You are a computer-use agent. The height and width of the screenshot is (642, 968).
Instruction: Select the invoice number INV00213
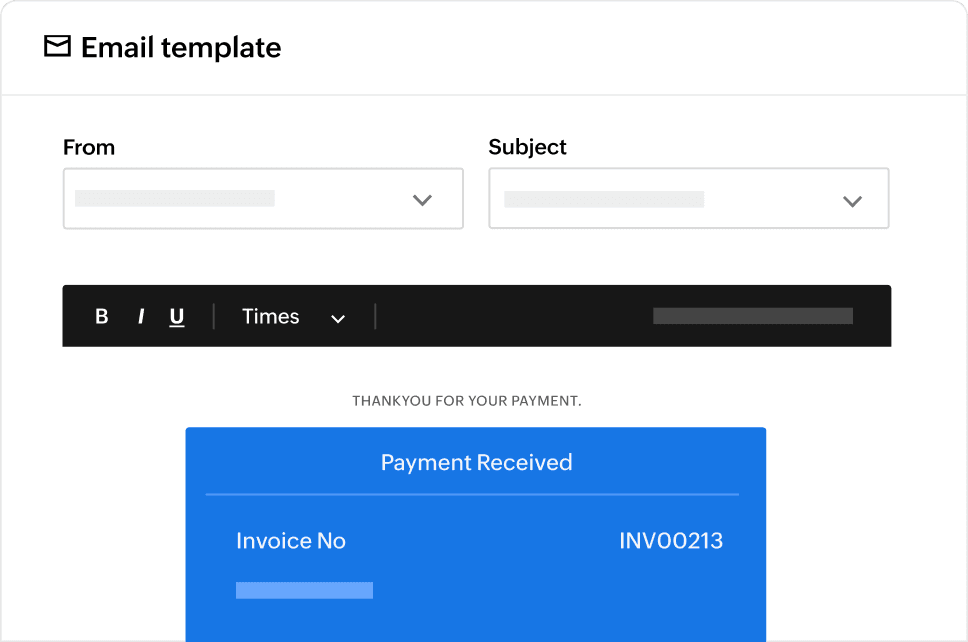tap(671, 540)
